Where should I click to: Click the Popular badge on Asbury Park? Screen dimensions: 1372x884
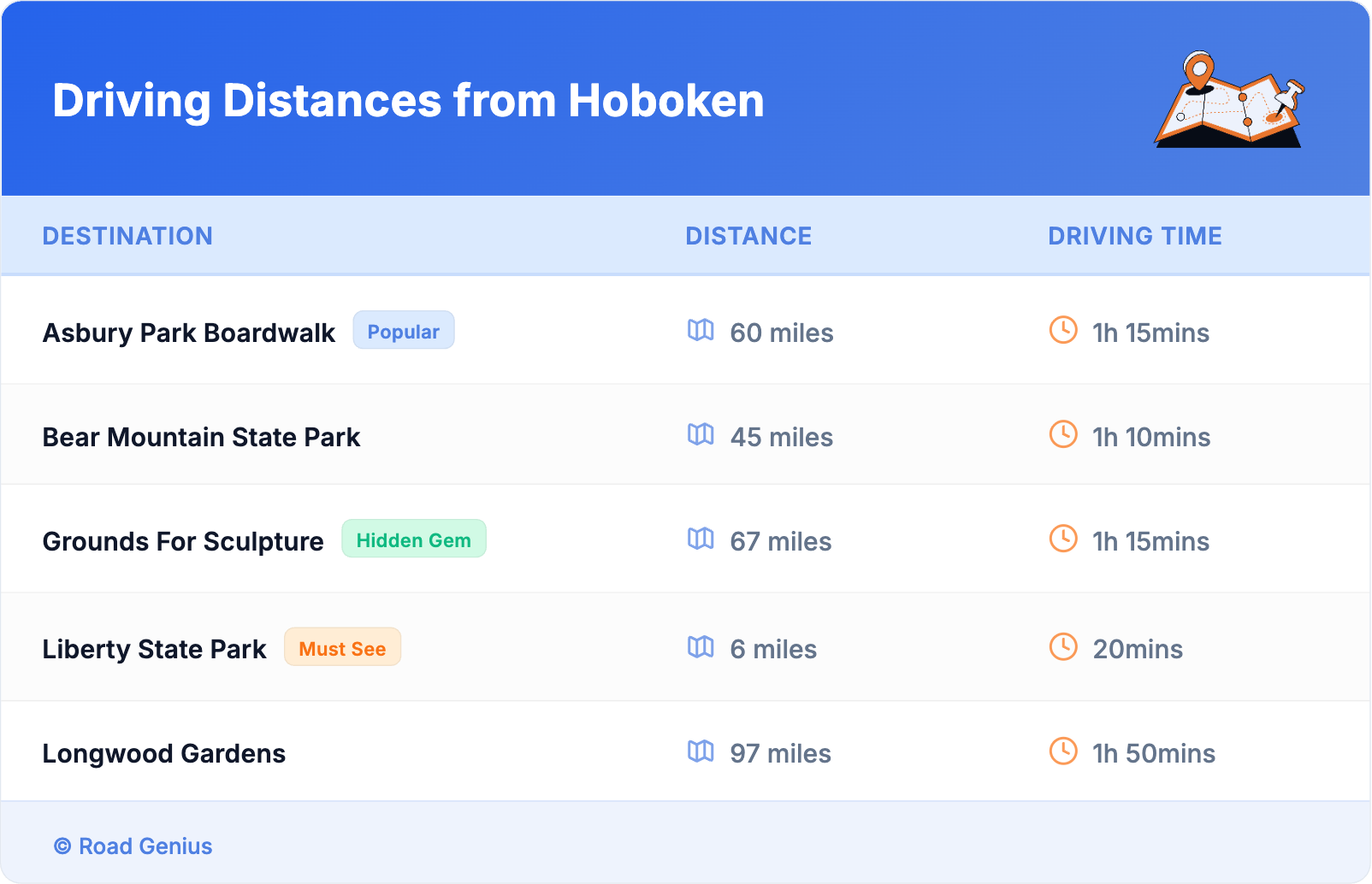403,331
